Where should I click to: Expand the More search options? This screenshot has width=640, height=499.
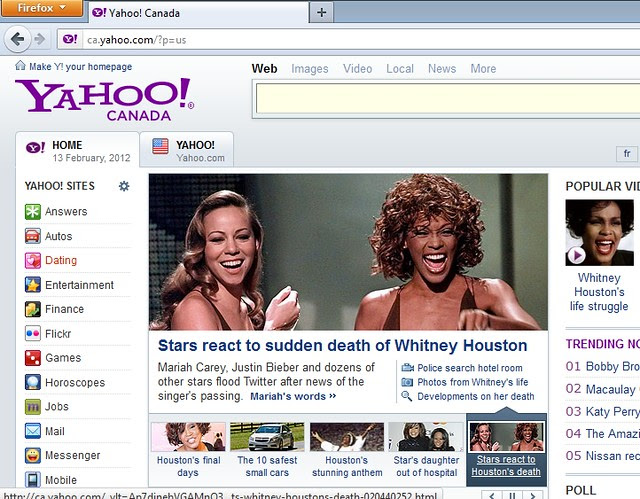pyautogui.click(x=483, y=69)
